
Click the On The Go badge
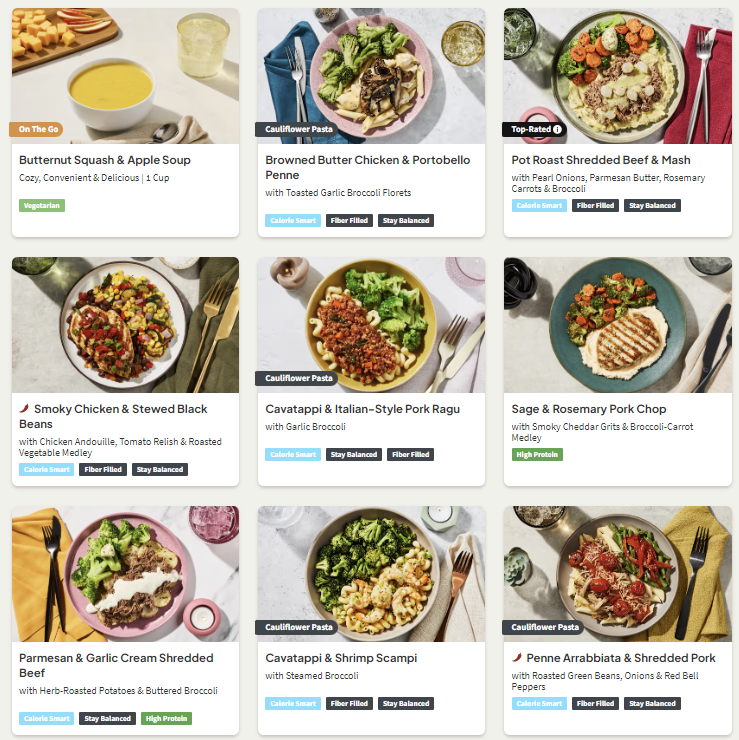click(36, 129)
